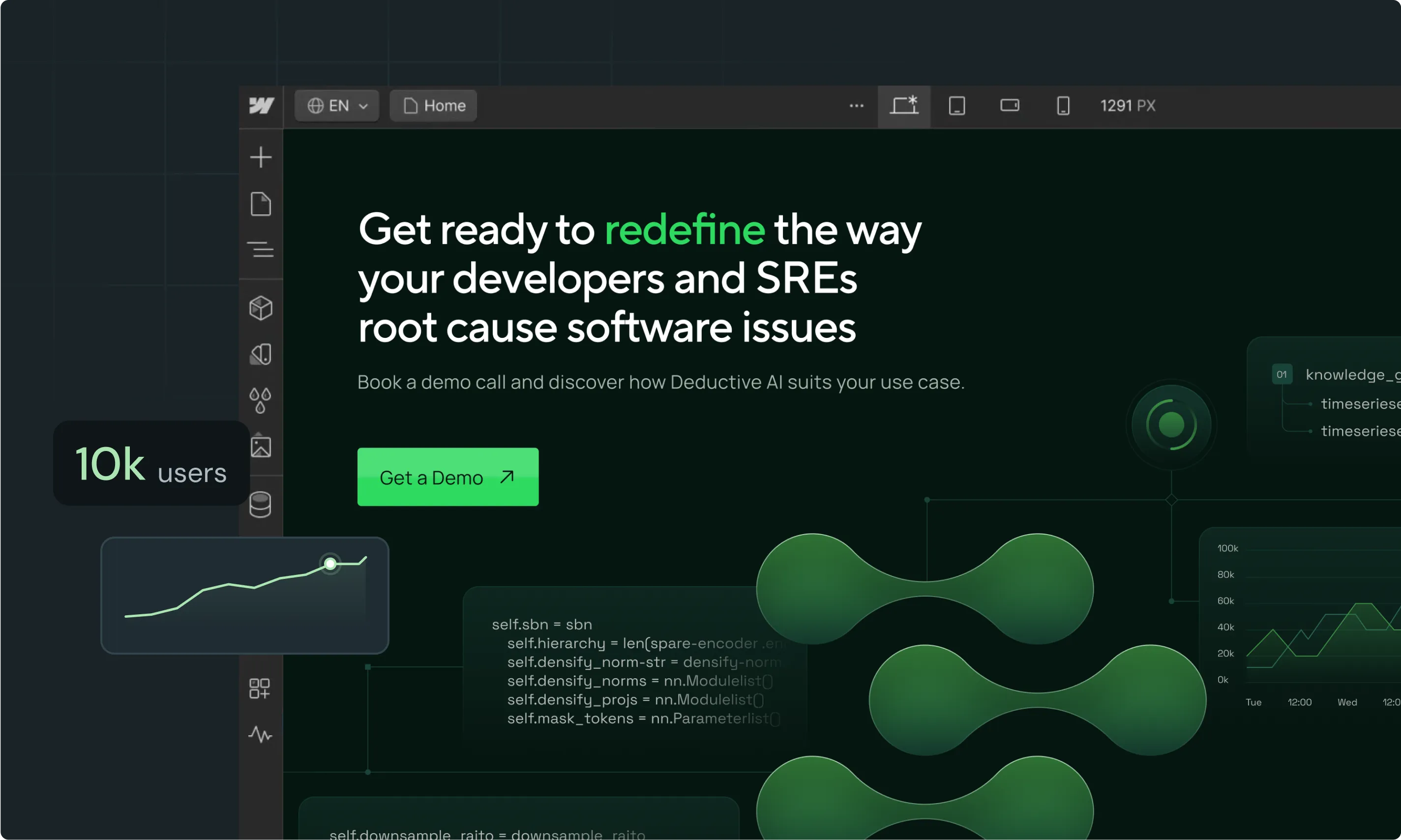Click the Tue label on the chart axis

coord(1253,702)
